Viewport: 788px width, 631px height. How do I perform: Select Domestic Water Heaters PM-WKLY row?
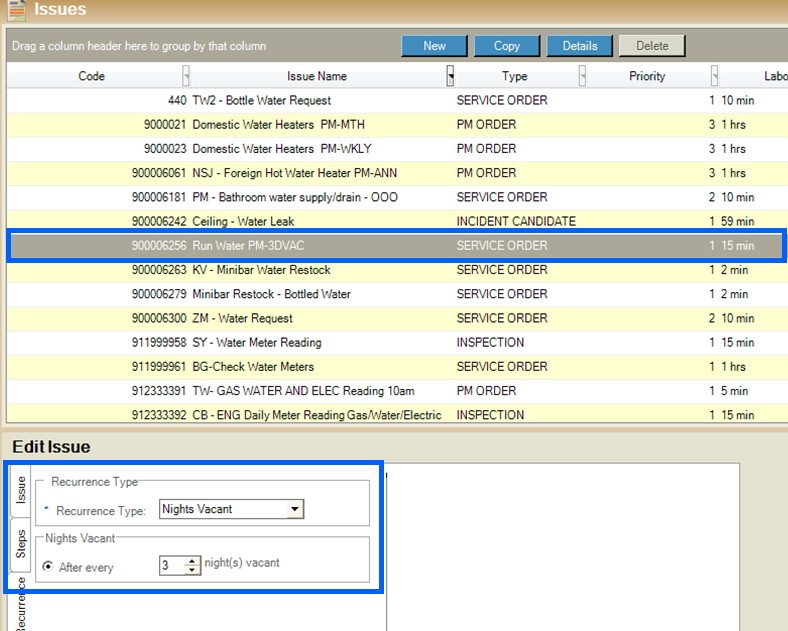point(397,149)
